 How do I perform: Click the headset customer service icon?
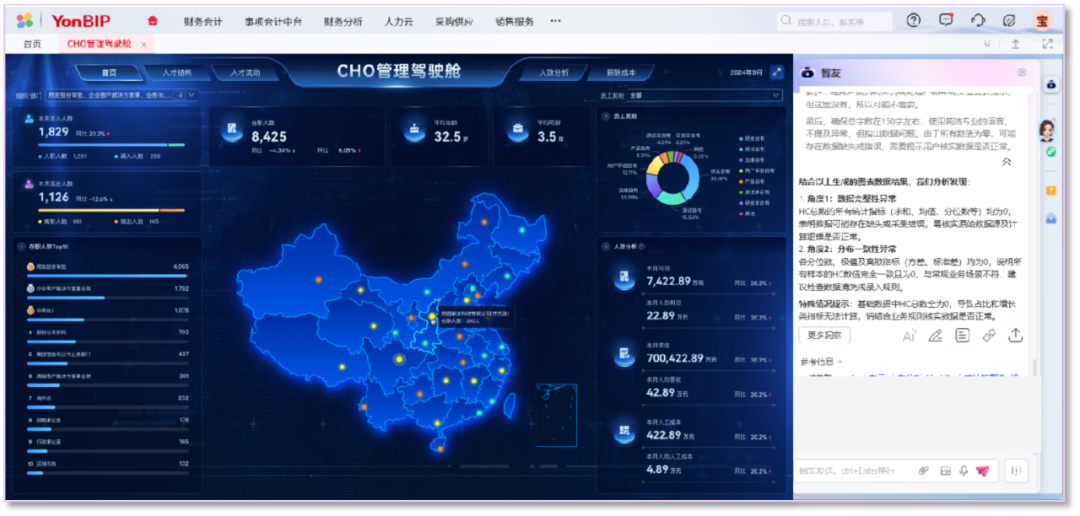click(x=978, y=20)
